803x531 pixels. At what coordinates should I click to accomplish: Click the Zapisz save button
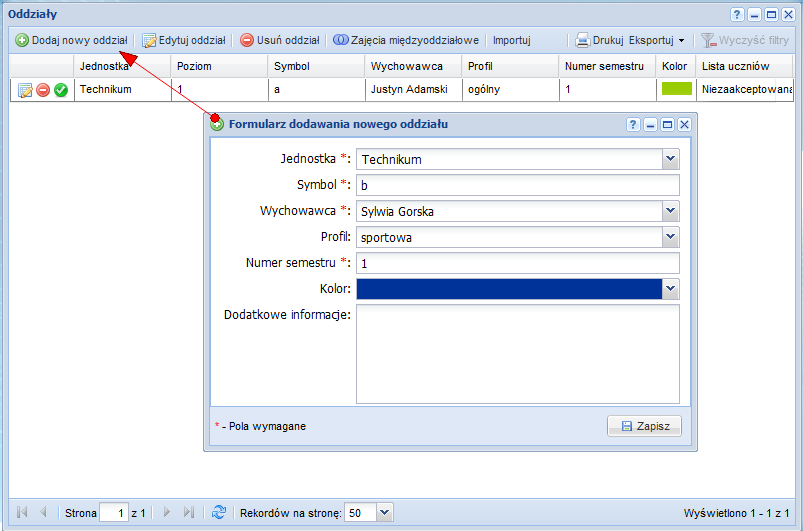[x=644, y=426]
